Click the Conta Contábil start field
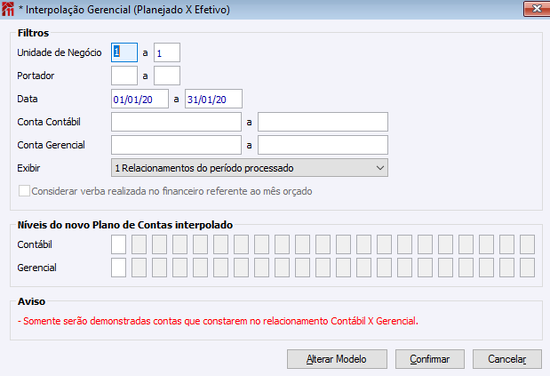This screenshot has width=550, height=376. (176, 122)
